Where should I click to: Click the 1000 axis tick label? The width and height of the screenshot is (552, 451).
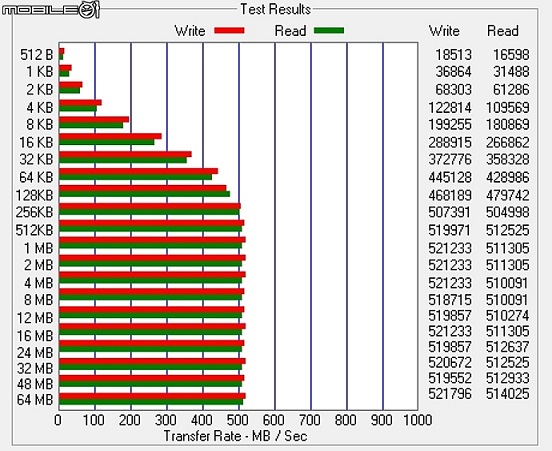coord(418,420)
